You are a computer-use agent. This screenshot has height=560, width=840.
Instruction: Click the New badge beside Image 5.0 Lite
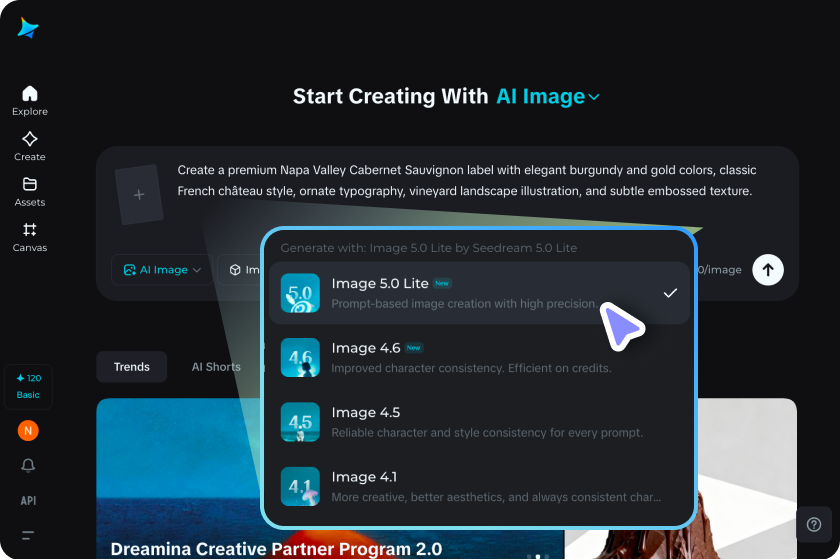pyautogui.click(x=442, y=283)
